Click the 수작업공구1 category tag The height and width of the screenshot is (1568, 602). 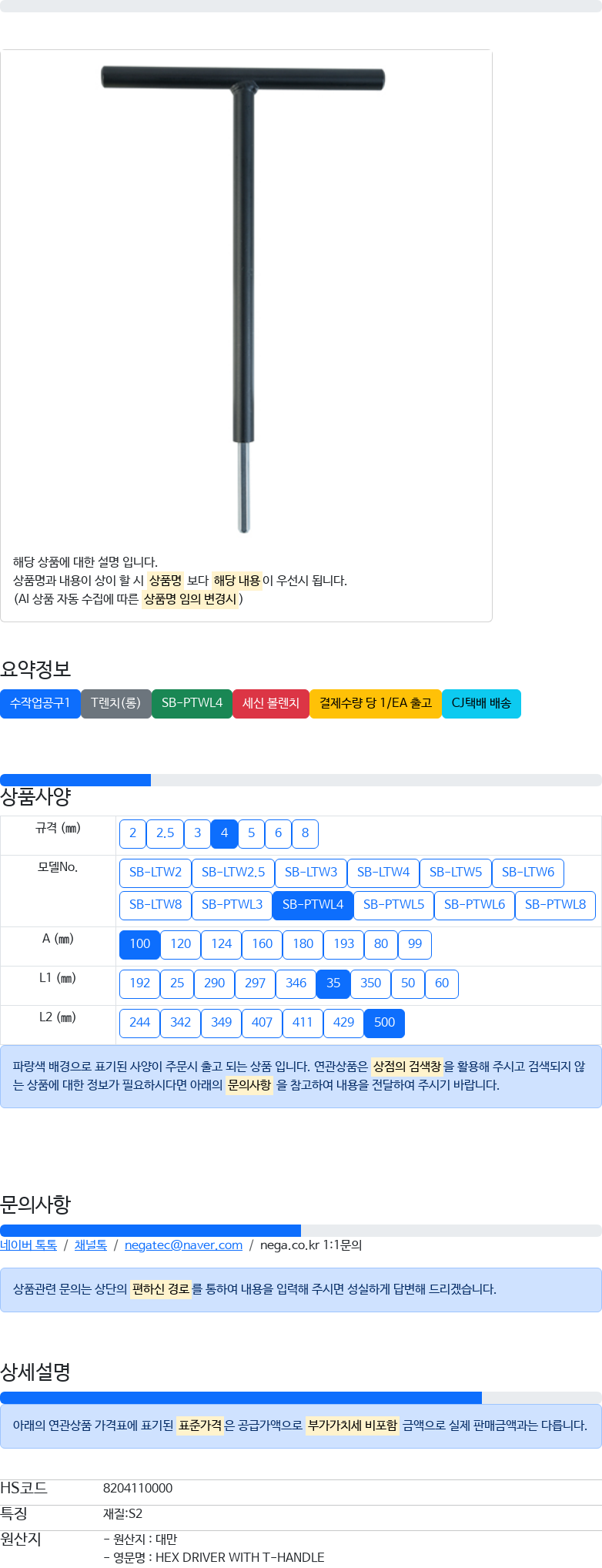[x=40, y=703]
